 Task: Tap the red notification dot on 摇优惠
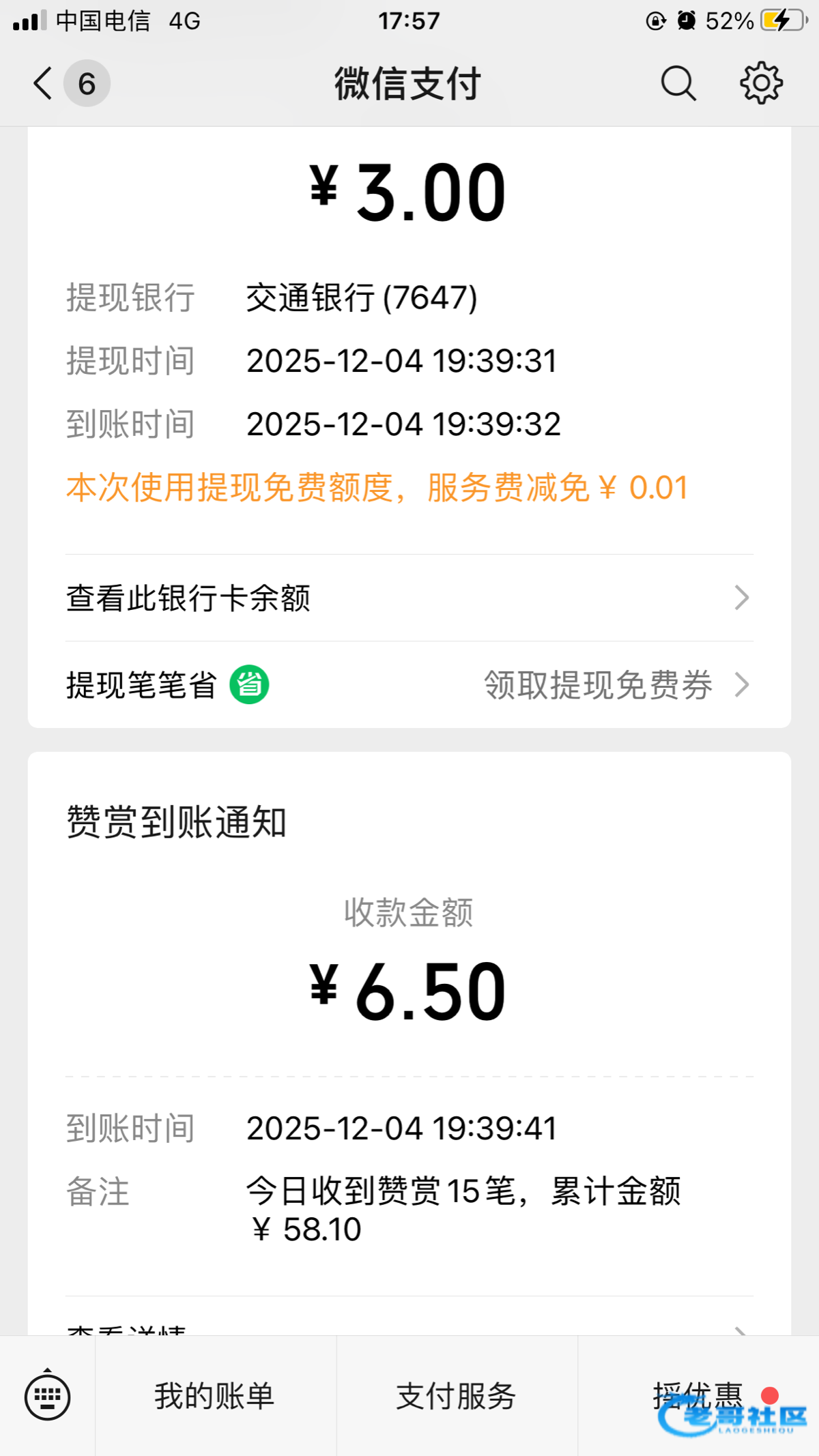click(770, 1395)
